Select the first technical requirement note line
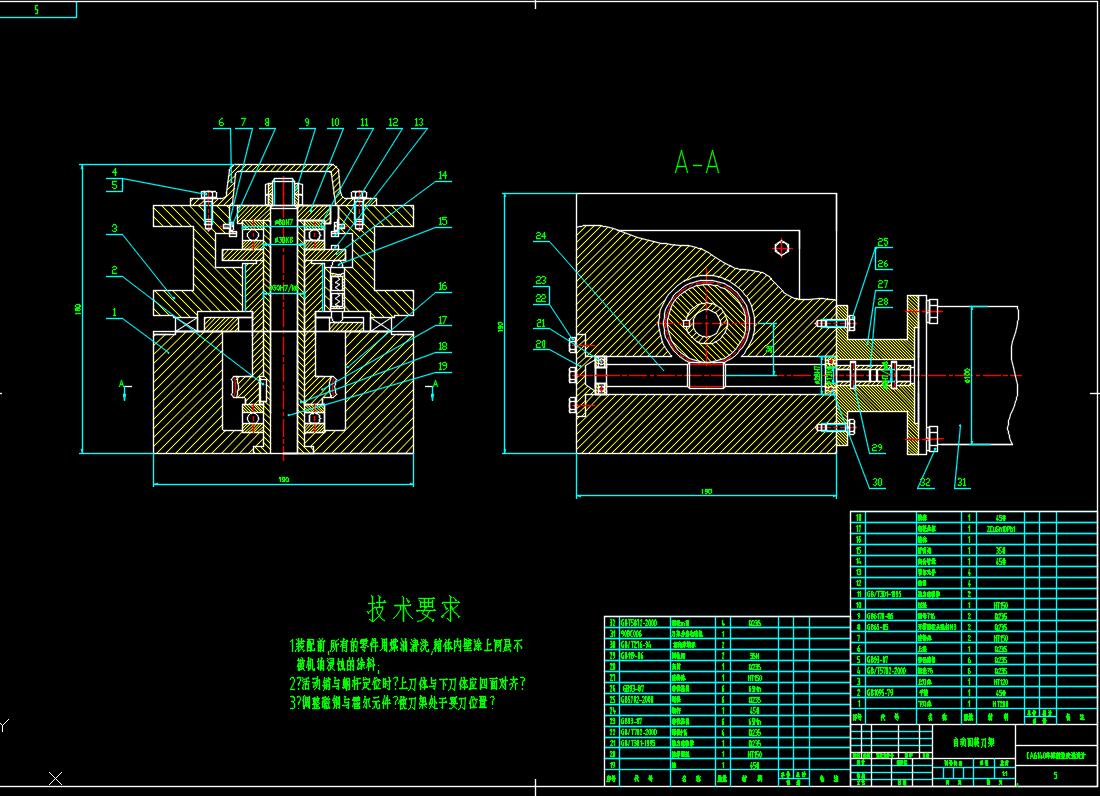 point(404,646)
